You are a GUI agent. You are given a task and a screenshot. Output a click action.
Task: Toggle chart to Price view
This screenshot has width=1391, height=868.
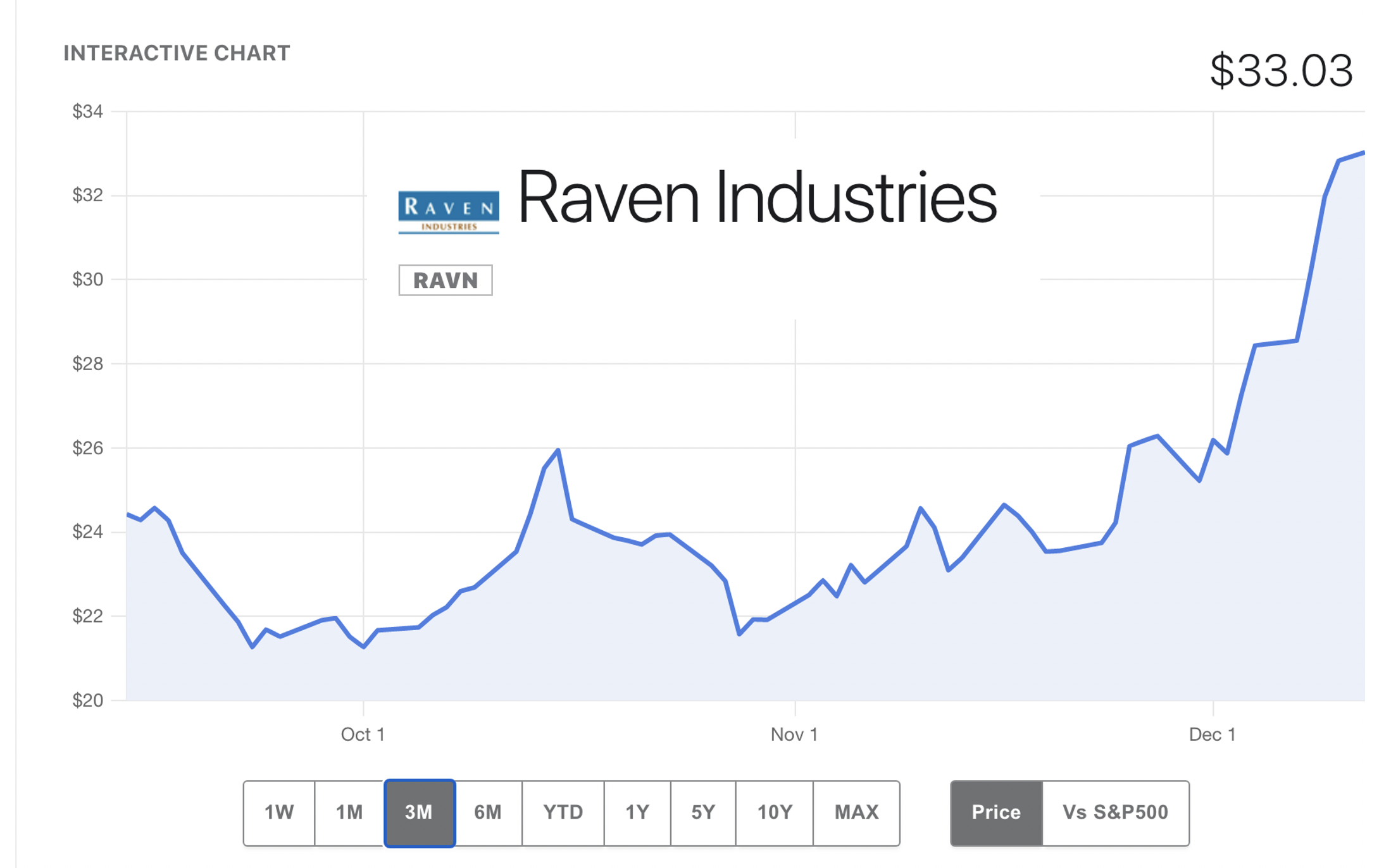[996, 812]
